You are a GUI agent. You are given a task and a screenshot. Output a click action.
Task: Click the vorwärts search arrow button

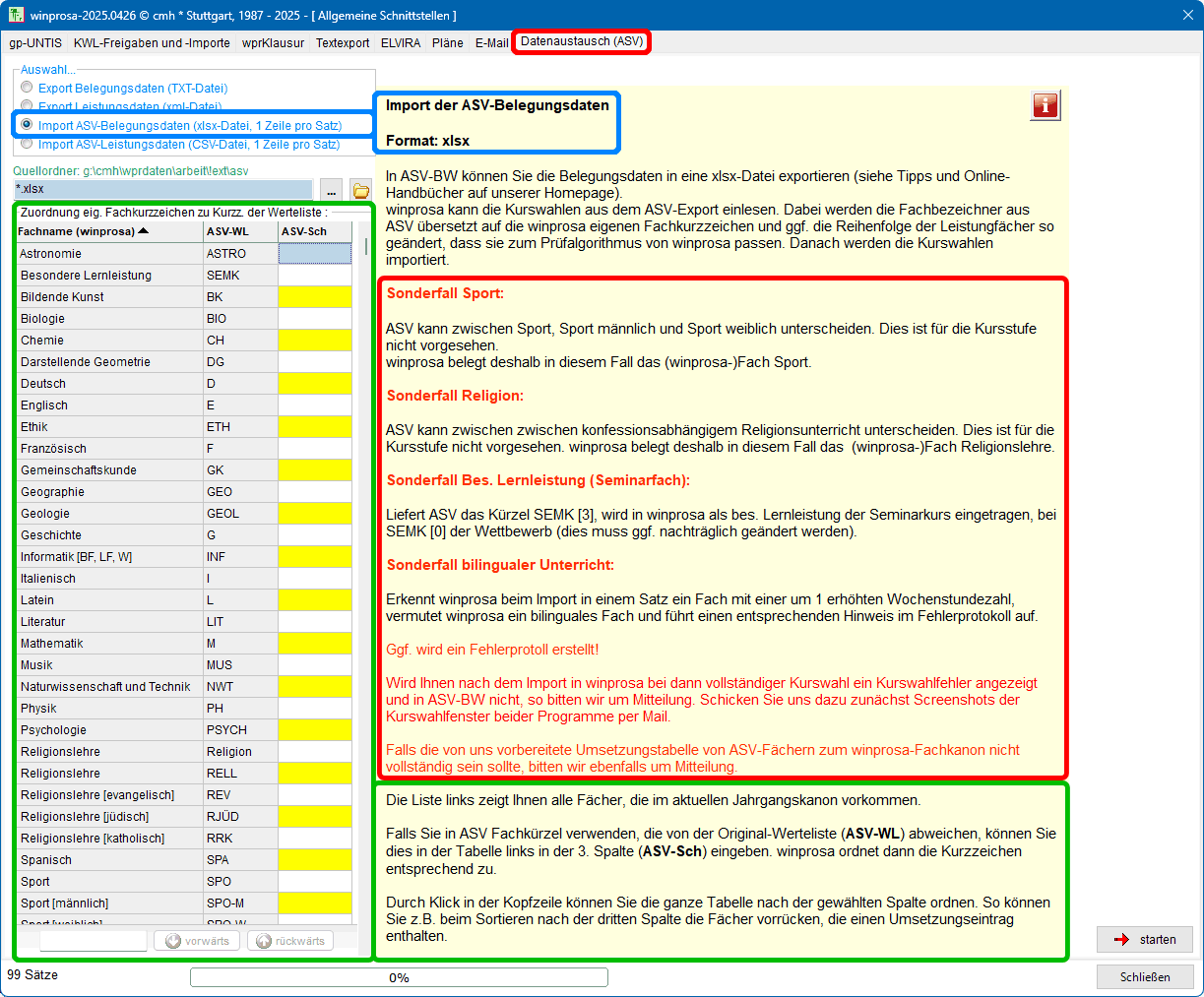[197, 941]
